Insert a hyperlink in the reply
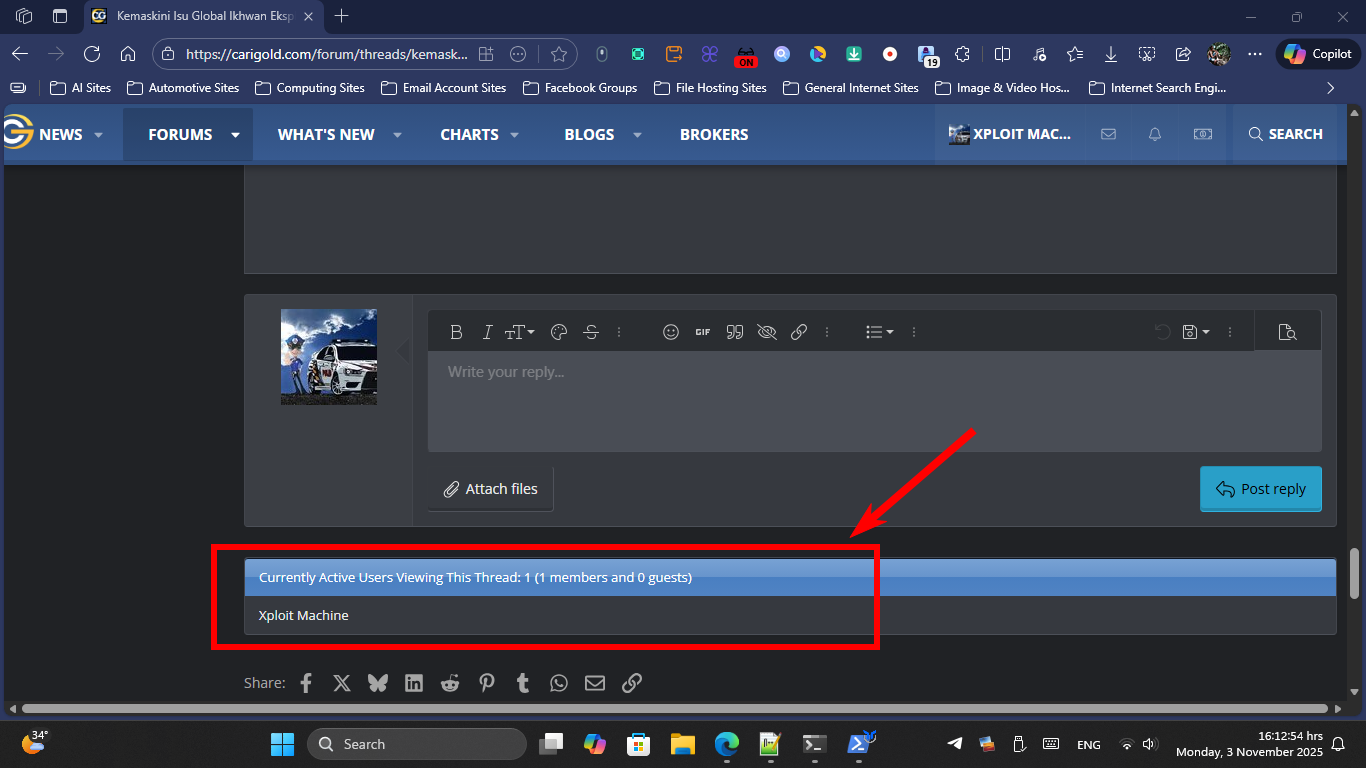 coord(799,332)
